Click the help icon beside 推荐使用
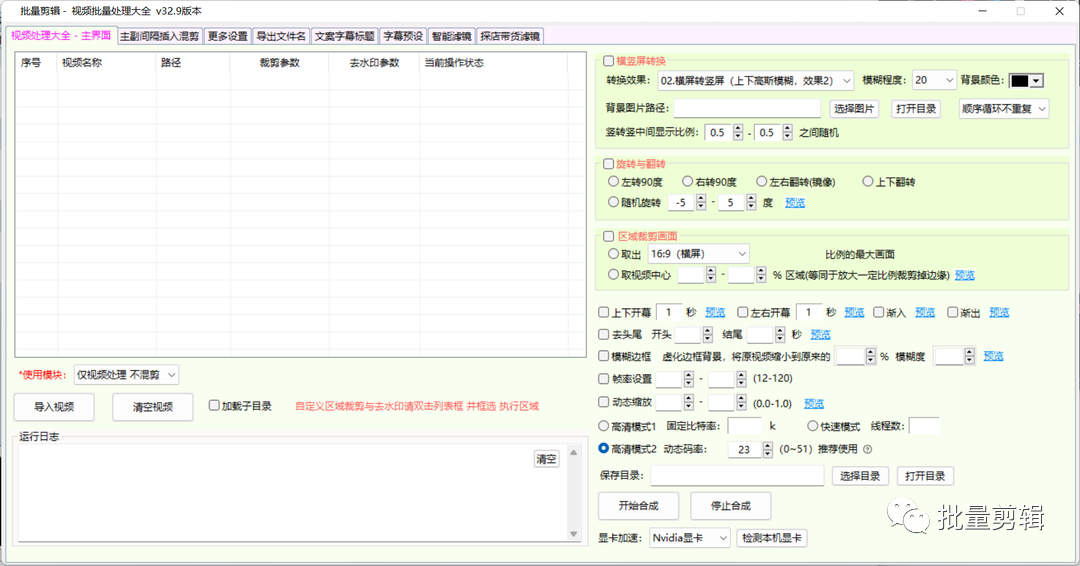This screenshot has width=1080, height=566. coord(867,449)
